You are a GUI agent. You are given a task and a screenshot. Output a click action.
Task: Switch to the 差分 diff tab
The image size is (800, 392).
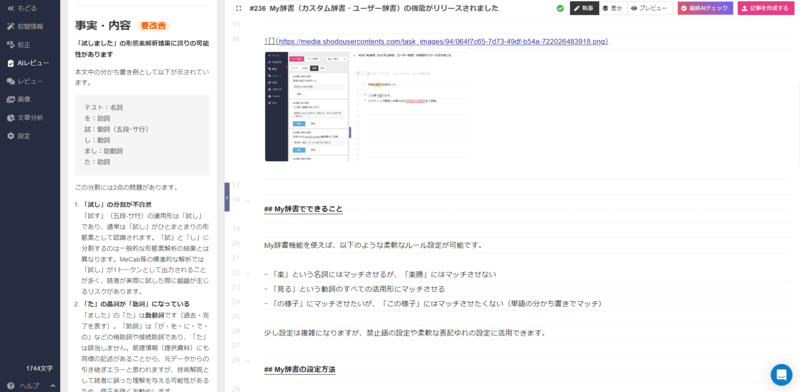point(613,8)
